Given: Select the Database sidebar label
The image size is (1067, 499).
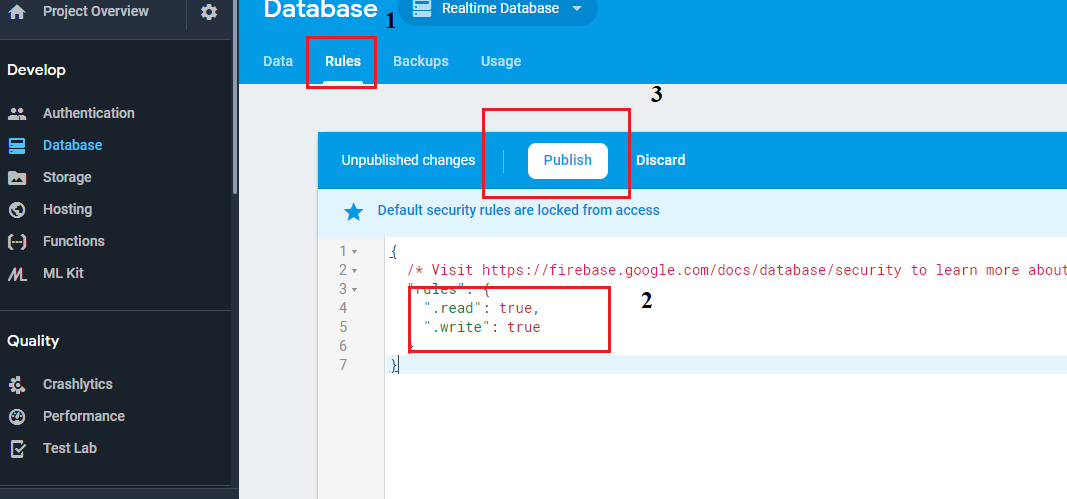Looking at the screenshot, I should (x=72, y=145).
